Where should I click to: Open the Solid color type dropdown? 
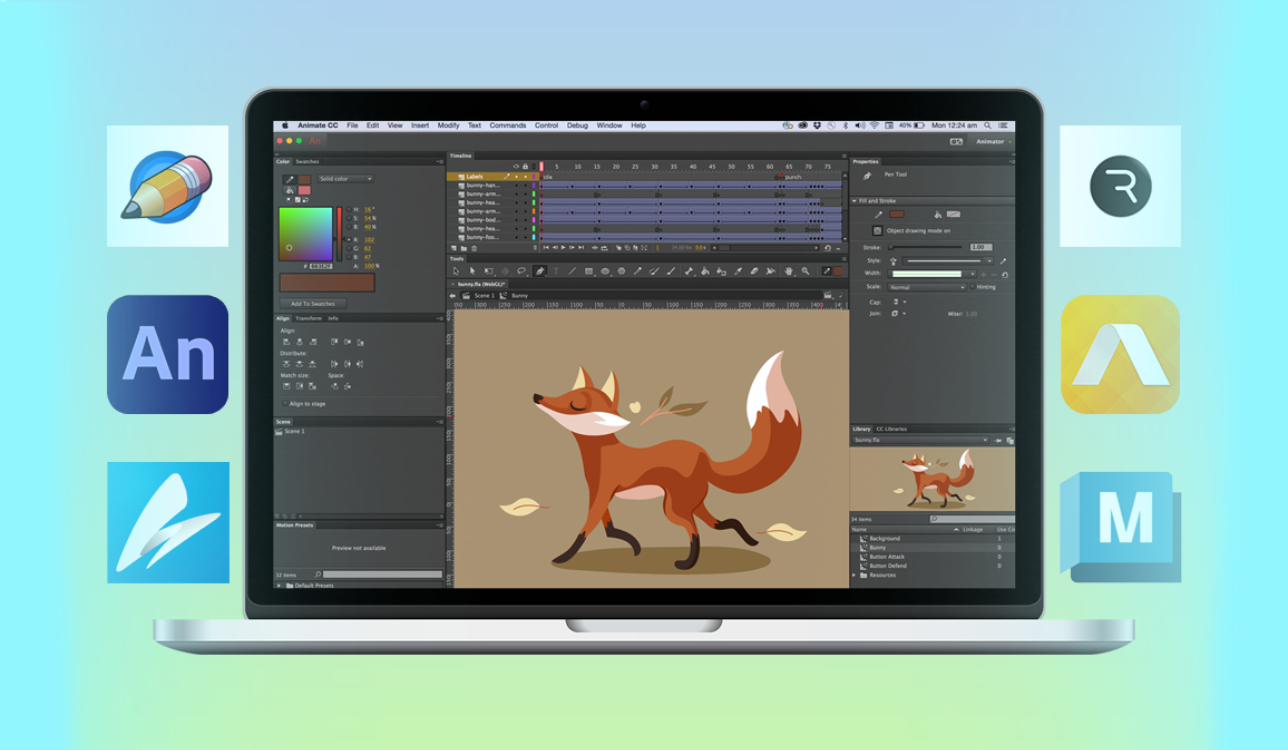345,179
